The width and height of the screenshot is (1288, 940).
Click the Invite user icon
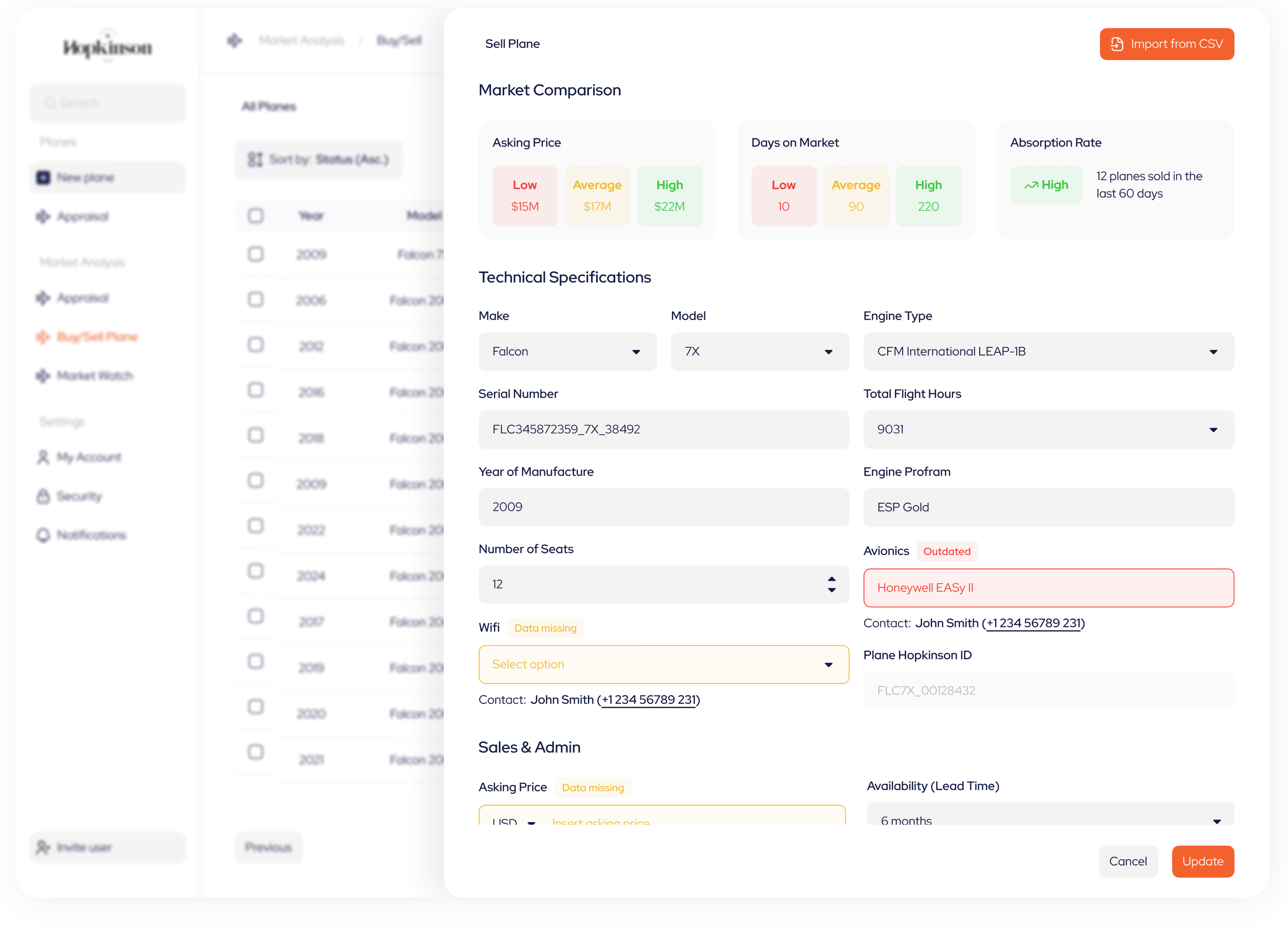(x=43, y=848)
